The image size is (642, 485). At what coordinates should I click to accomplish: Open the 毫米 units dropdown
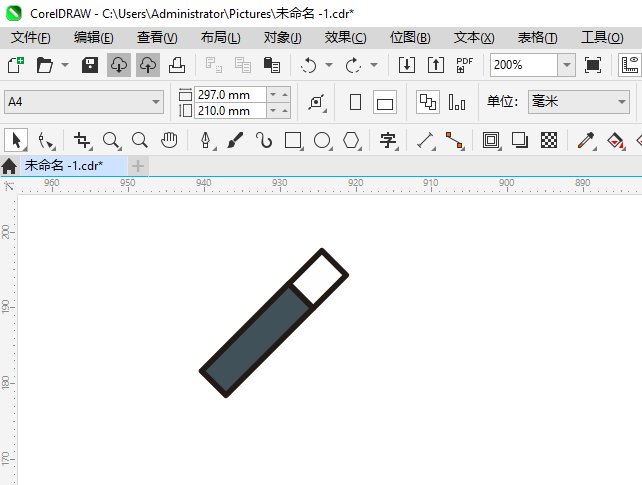coord(579,102)
